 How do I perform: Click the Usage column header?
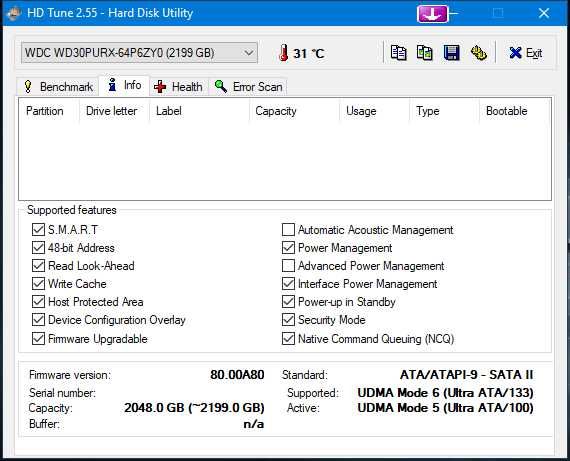[x=375, y=111]
